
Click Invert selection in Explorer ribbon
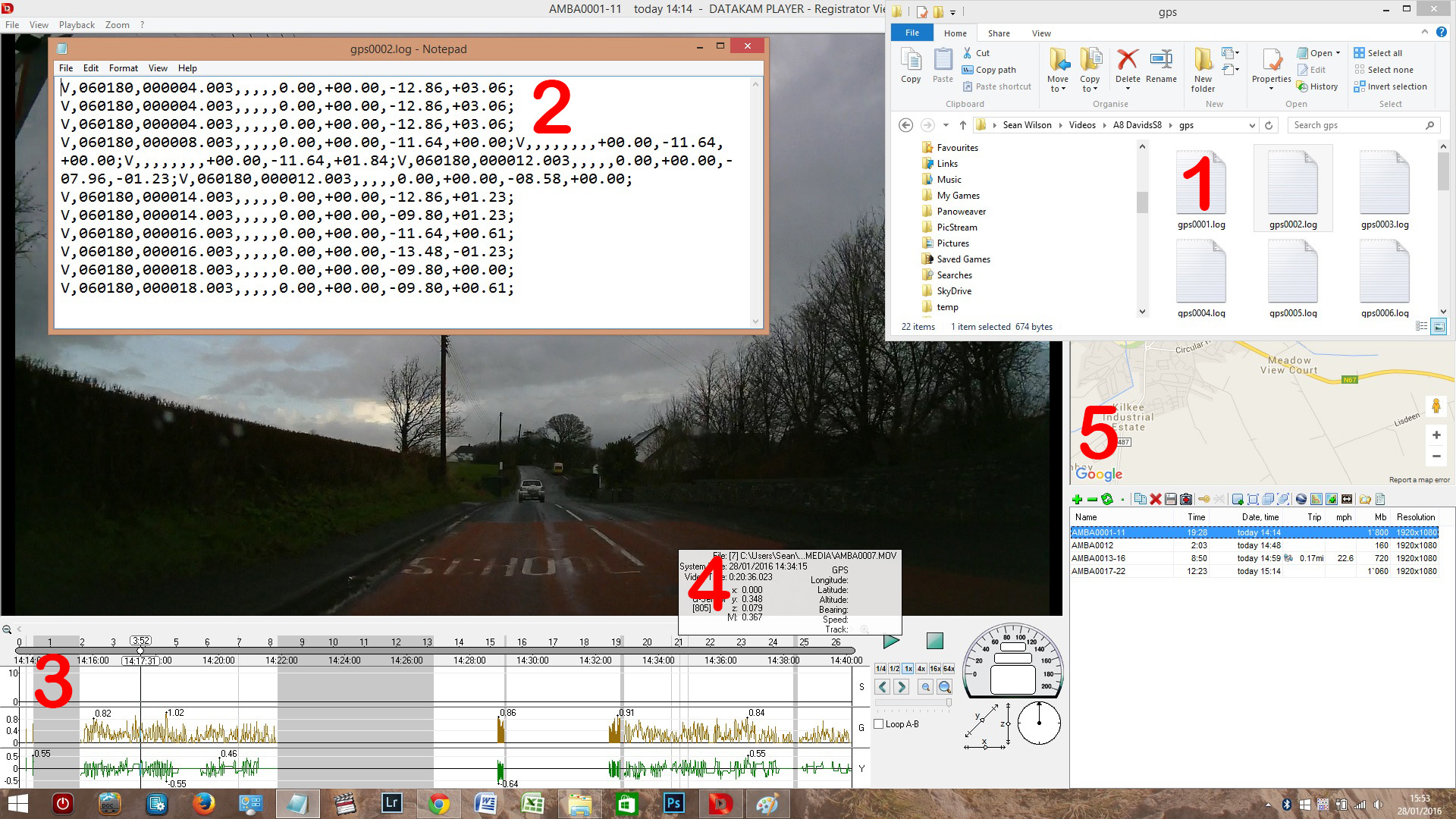[1390, 86]
